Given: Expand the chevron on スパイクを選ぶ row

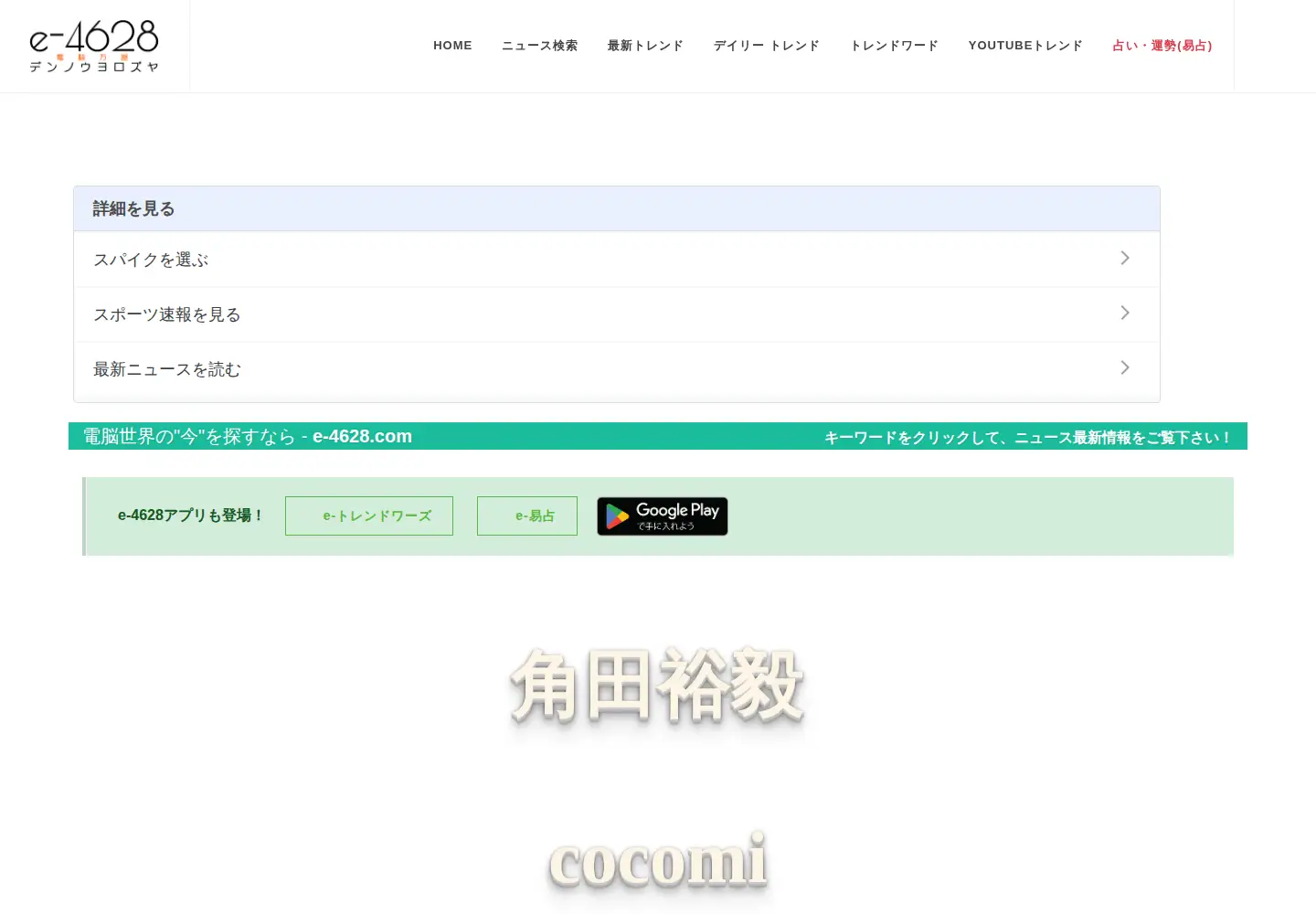Looking at the screenshot, I should [1125, 259].
